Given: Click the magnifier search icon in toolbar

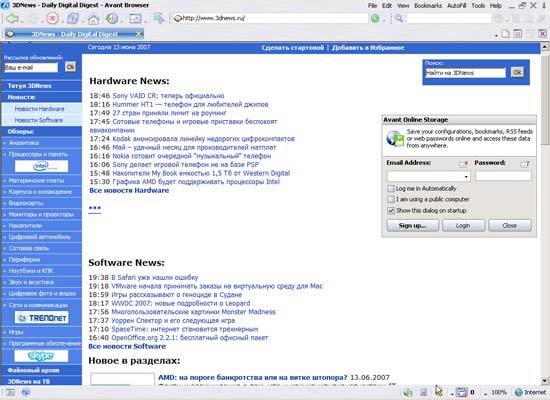Looking at the screenshot, I should coord(398,18).
